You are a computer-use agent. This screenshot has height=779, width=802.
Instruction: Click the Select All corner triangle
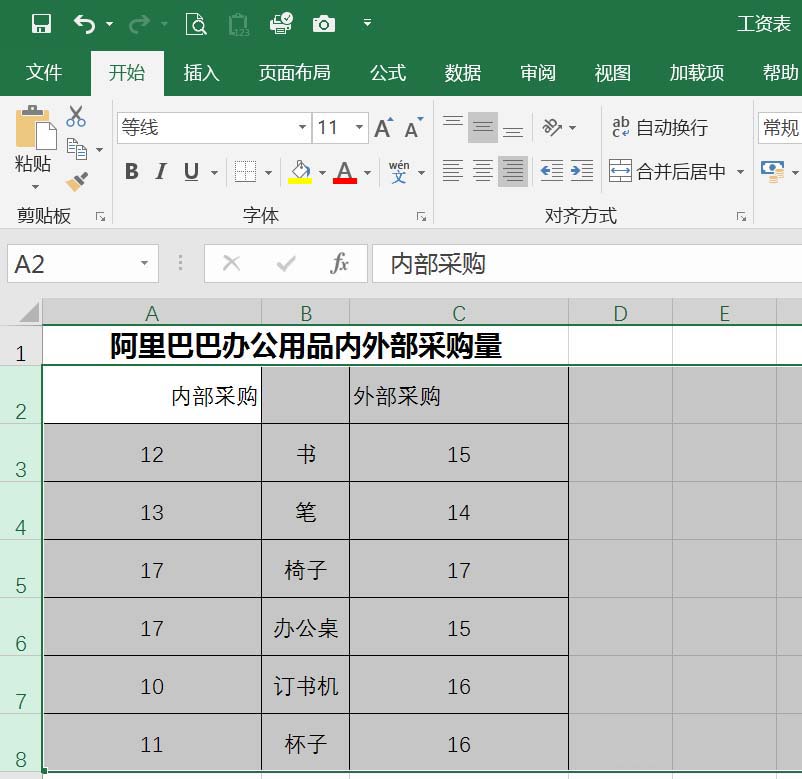[29, 312]
